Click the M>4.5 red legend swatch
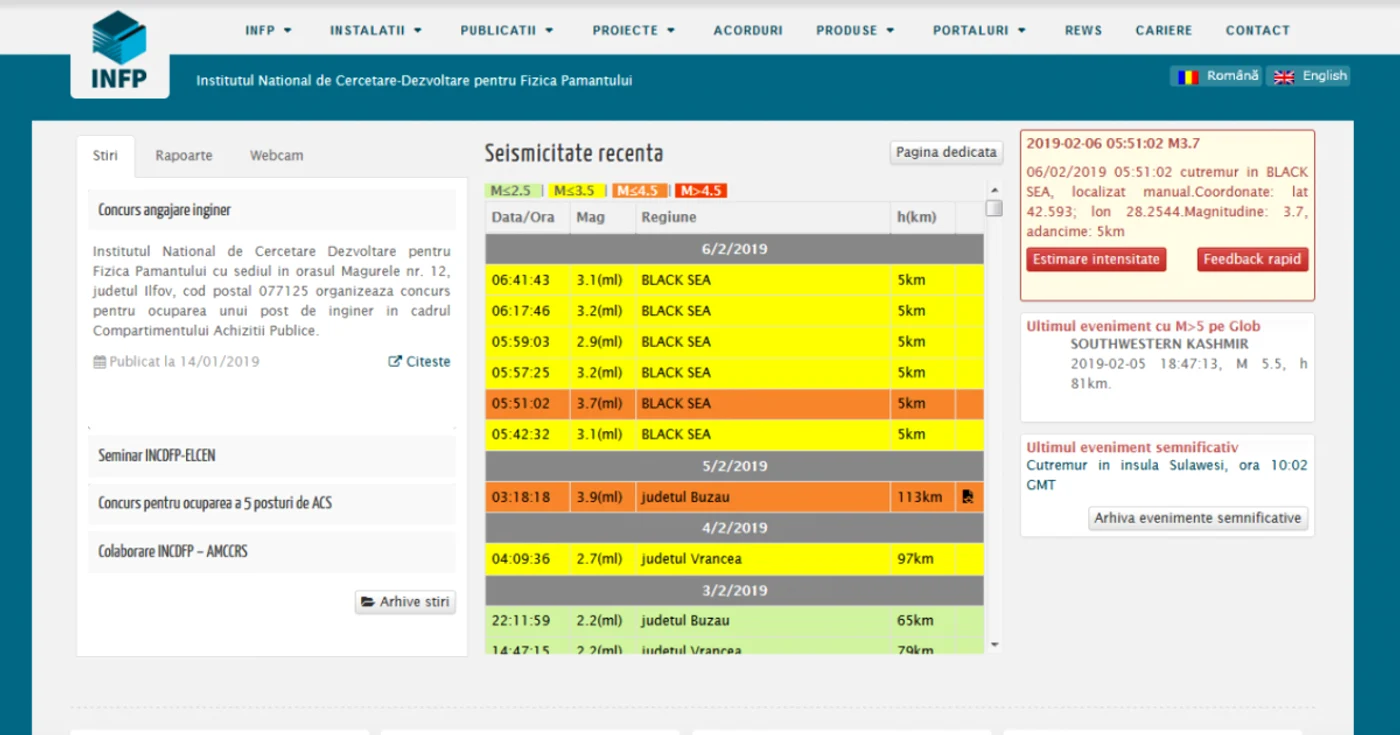This screenshot has width=1400, height=735. (701, 190)
